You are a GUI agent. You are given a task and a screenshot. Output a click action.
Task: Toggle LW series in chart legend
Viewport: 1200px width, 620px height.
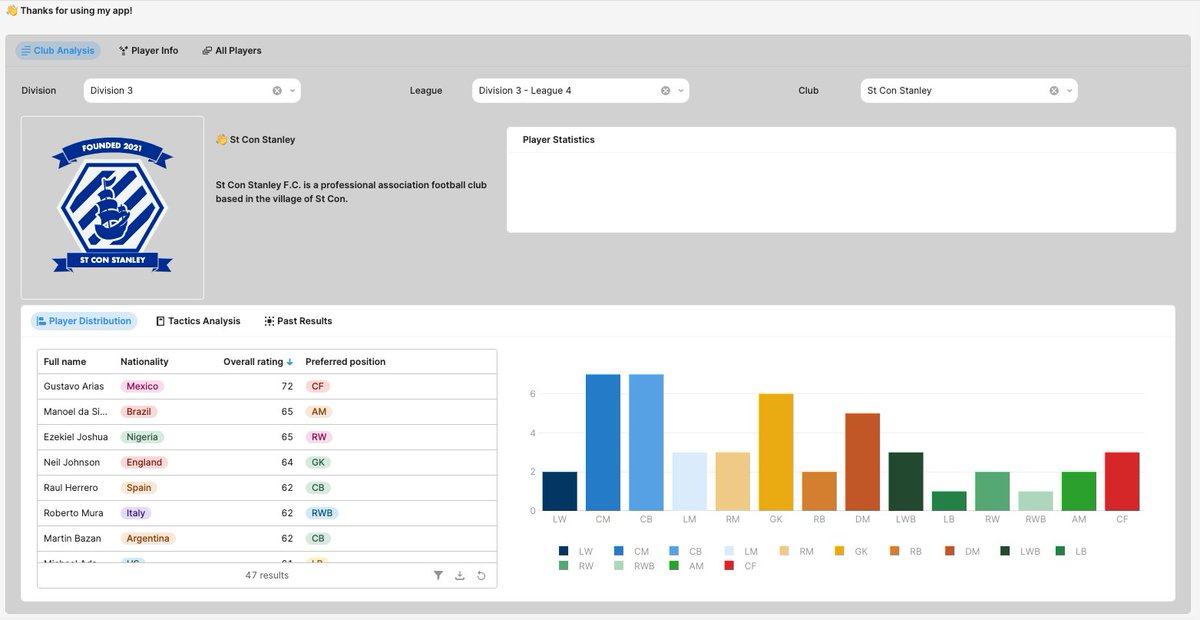tap(575, 551)
